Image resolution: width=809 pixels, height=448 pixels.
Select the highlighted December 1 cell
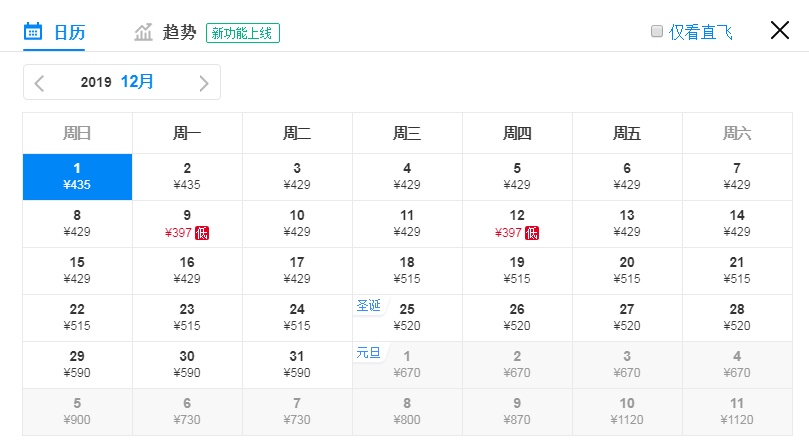77,177
